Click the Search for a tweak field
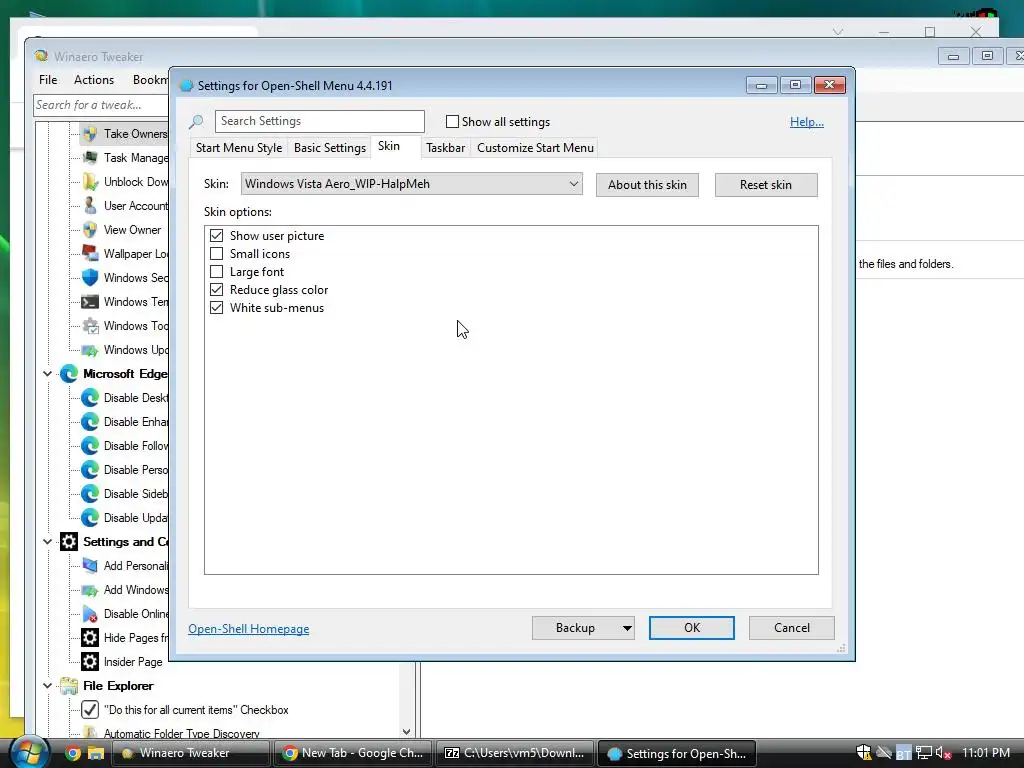Image resolution: width=1024 pixels, height=768 pixels. pos(101,105)
